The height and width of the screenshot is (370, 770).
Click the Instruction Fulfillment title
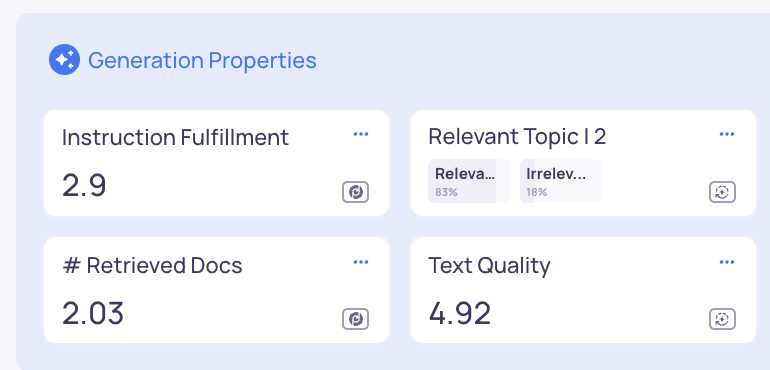[x=175, y=137]
